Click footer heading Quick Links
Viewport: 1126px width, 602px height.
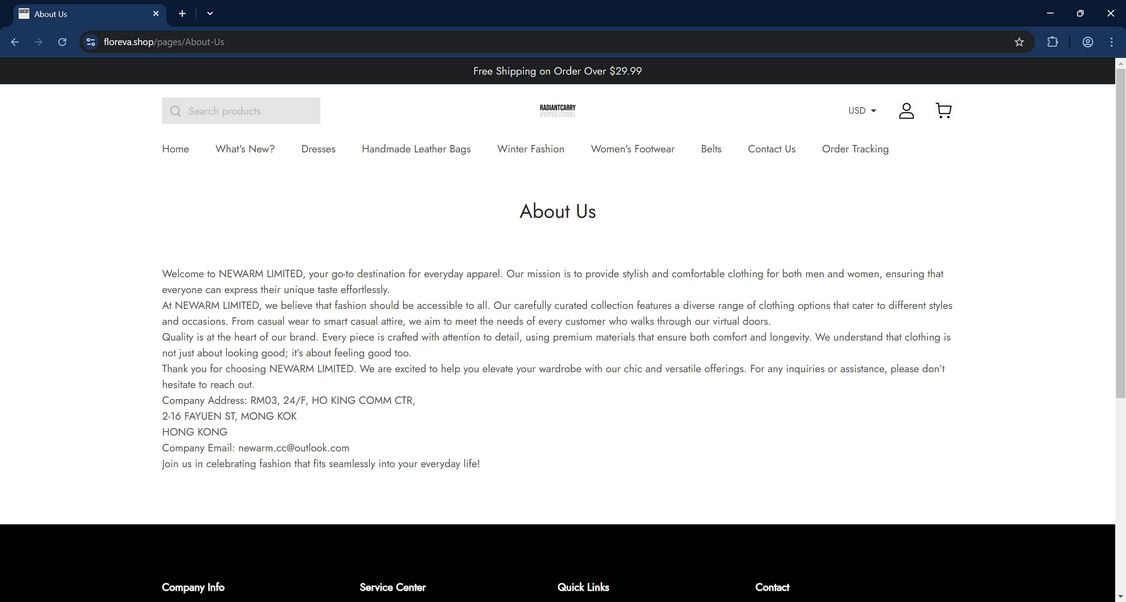[583, 587]
